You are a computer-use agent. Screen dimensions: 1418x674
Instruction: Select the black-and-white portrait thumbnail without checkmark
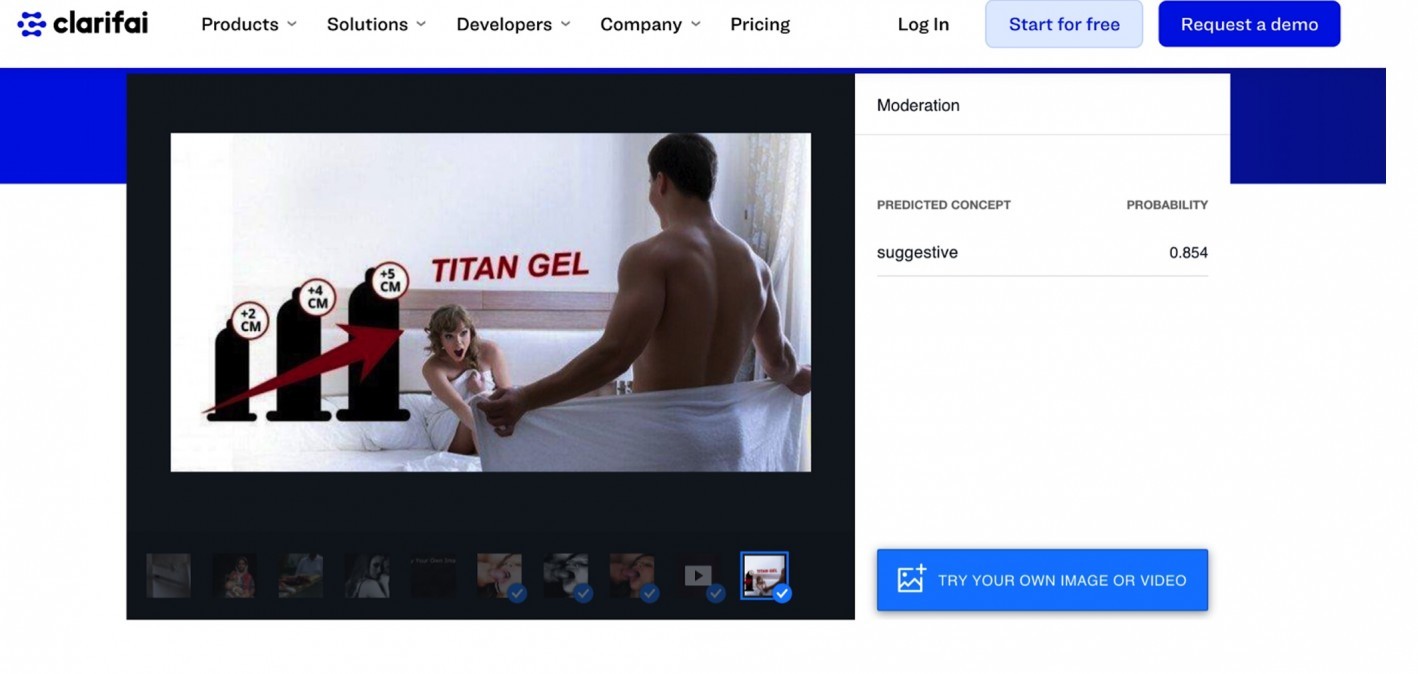pos(367,575)
